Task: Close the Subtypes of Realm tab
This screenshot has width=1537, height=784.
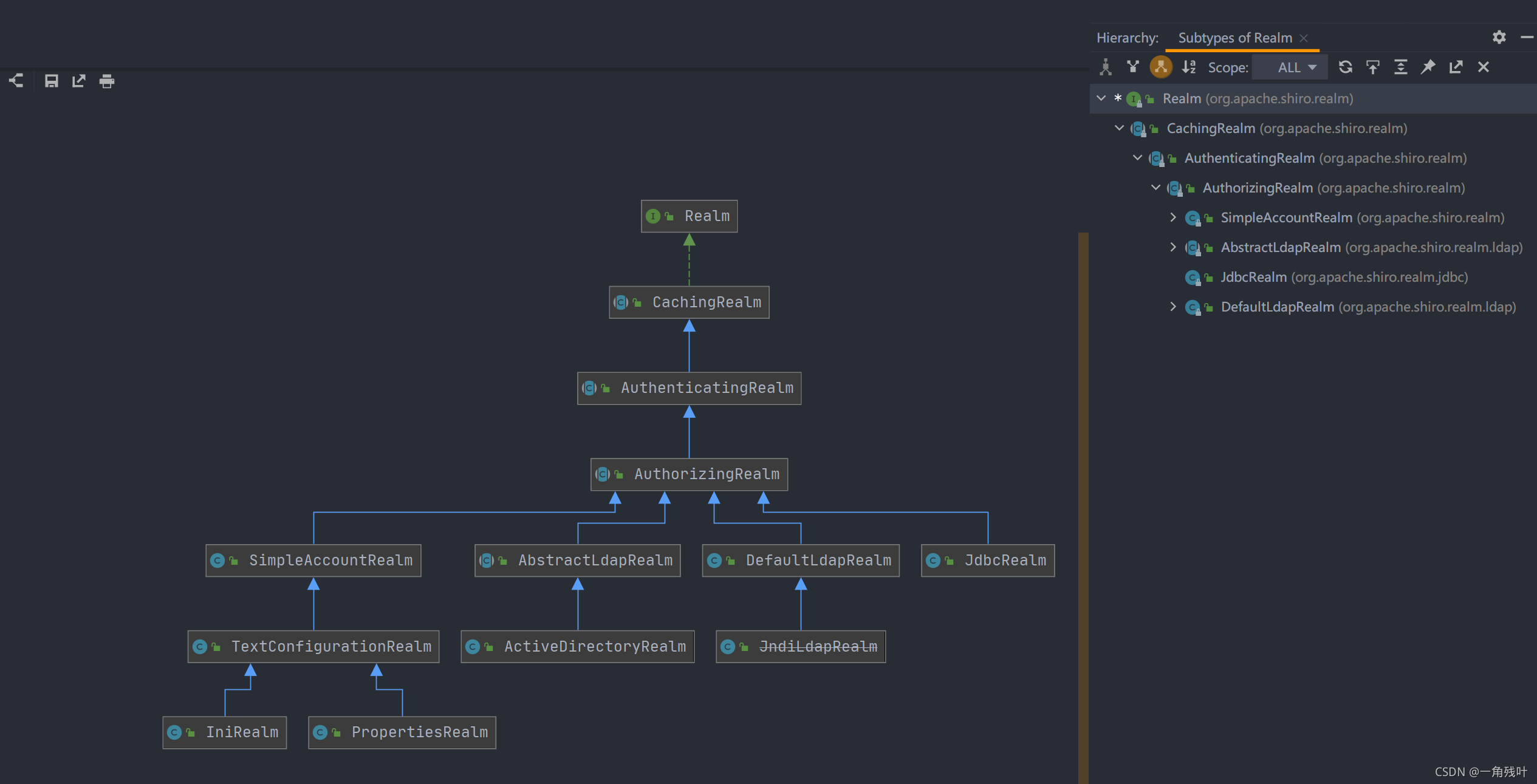Action: [1304, 38]
